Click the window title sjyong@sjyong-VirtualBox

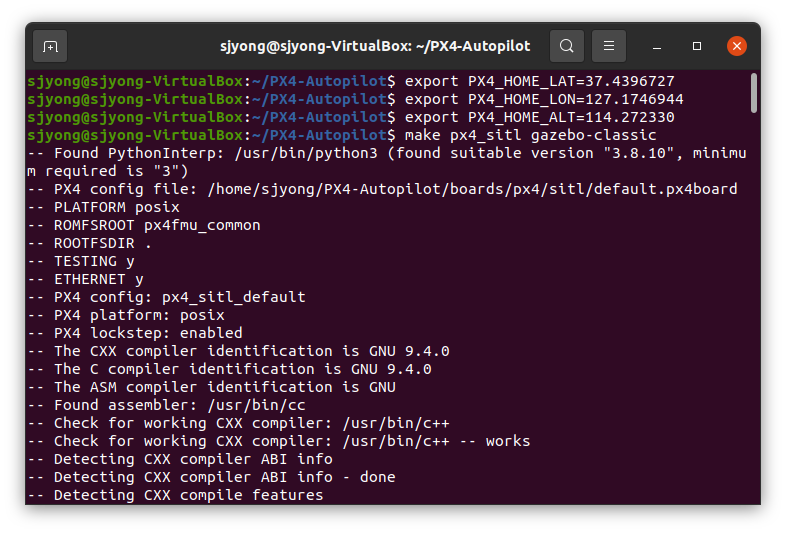pyautogui.click(x=375, y=46)
